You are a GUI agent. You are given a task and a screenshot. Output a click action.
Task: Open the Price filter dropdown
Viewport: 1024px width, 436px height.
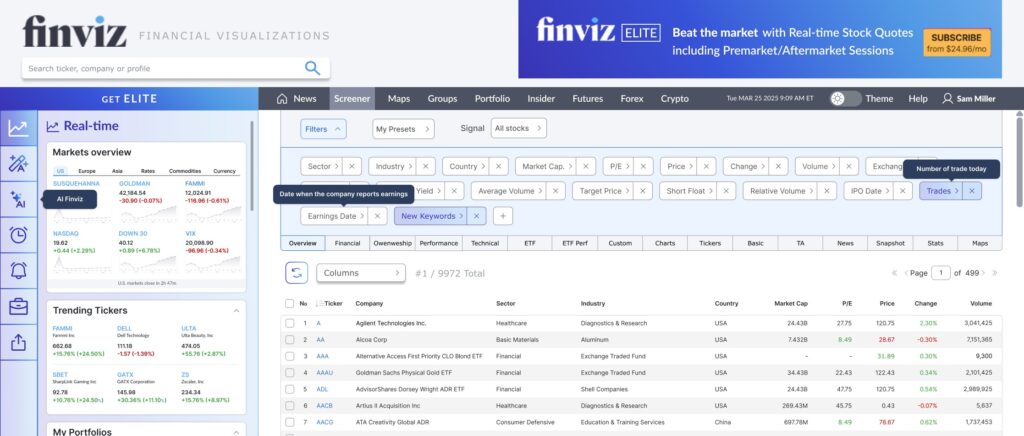(679, 166)
